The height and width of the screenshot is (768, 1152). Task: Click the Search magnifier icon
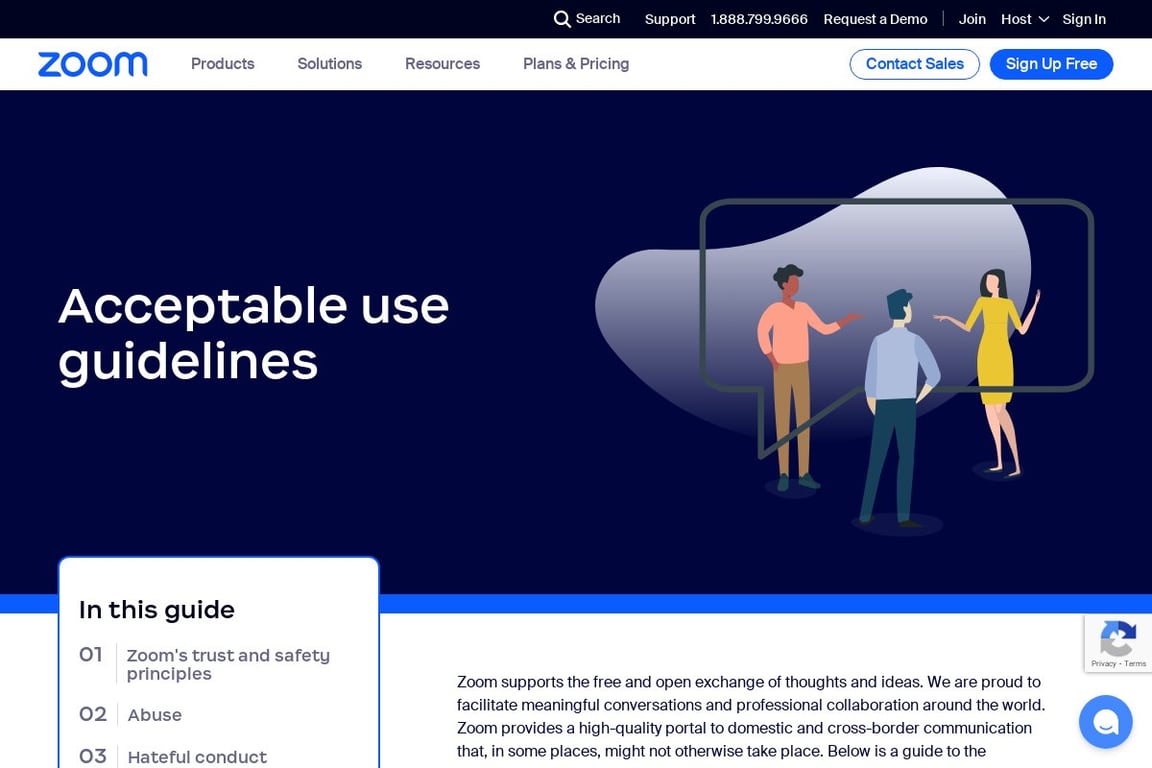(562, 19)
